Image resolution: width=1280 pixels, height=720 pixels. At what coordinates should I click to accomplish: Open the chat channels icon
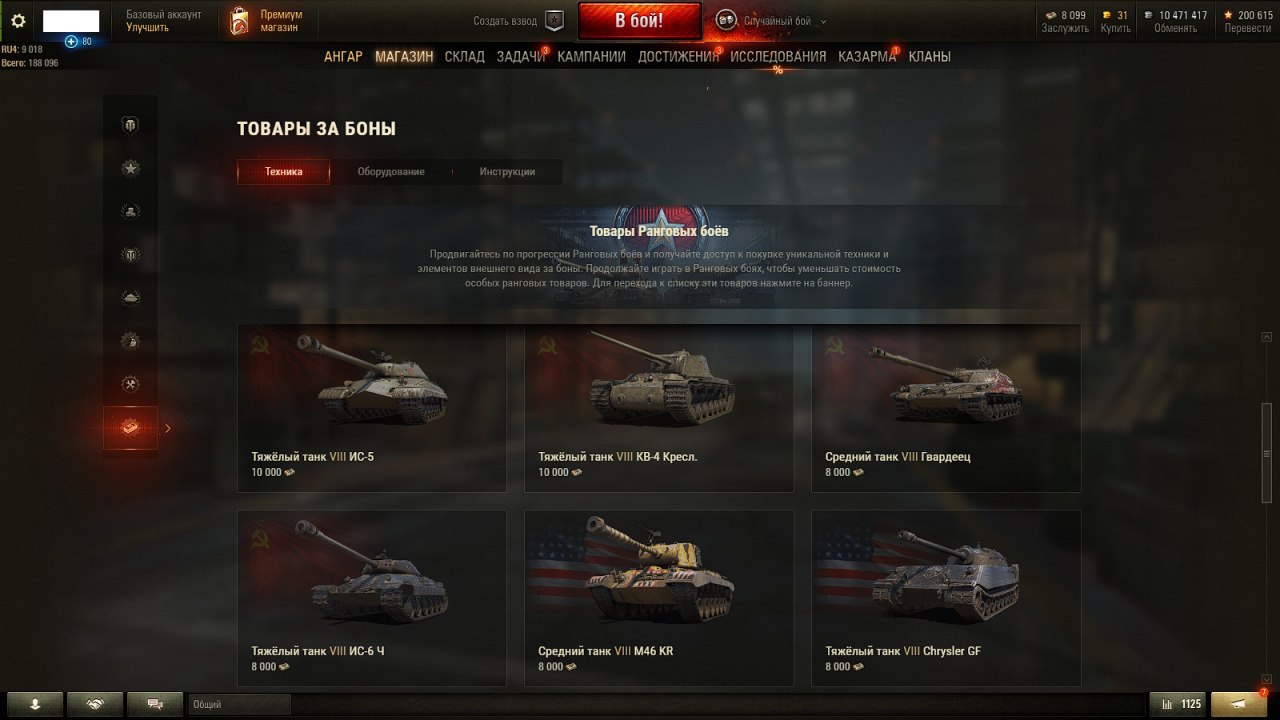[x=155, y=704]
